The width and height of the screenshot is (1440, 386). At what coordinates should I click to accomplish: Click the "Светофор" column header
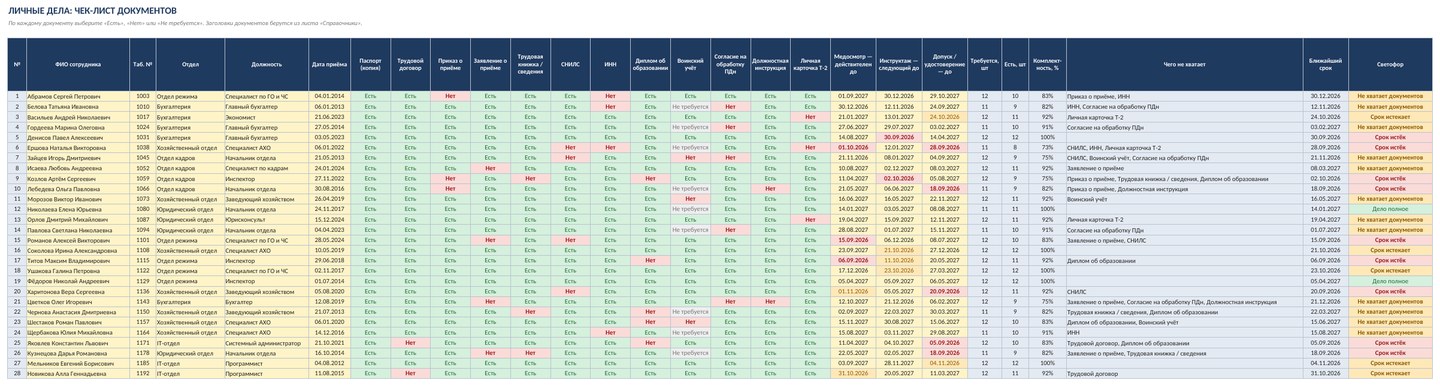1390,64
